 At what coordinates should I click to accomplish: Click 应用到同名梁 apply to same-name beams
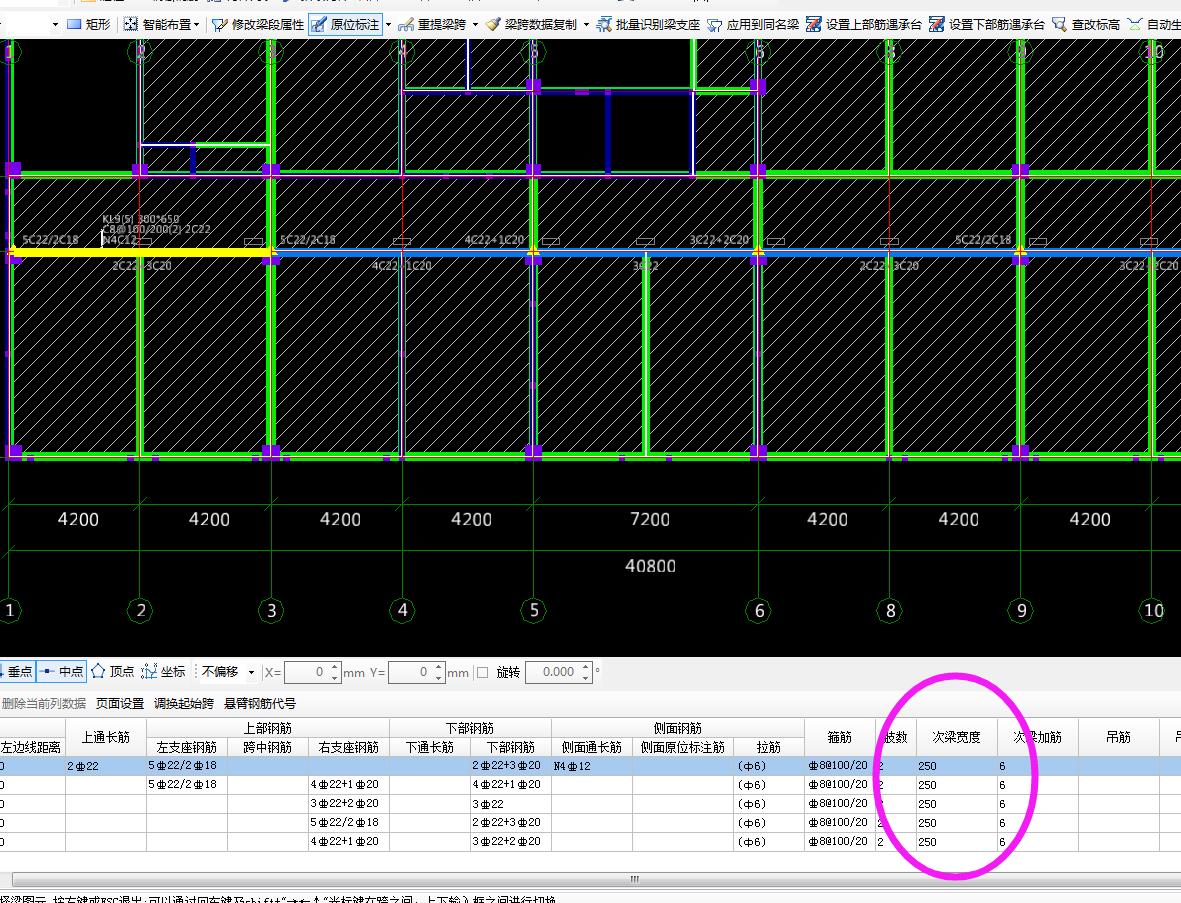752,24
